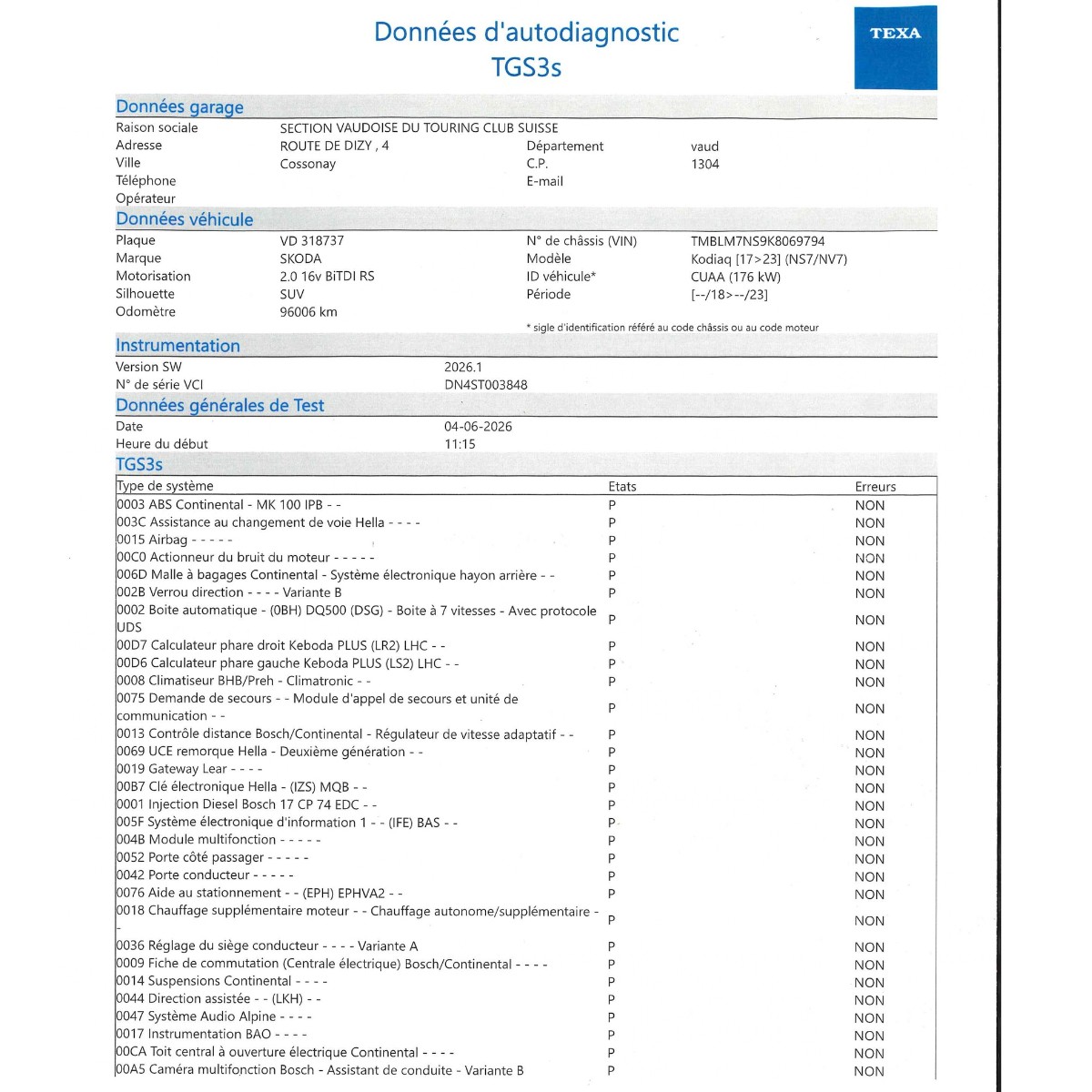
Task: Click the postal code '1304'
Action: coord(704,164)
